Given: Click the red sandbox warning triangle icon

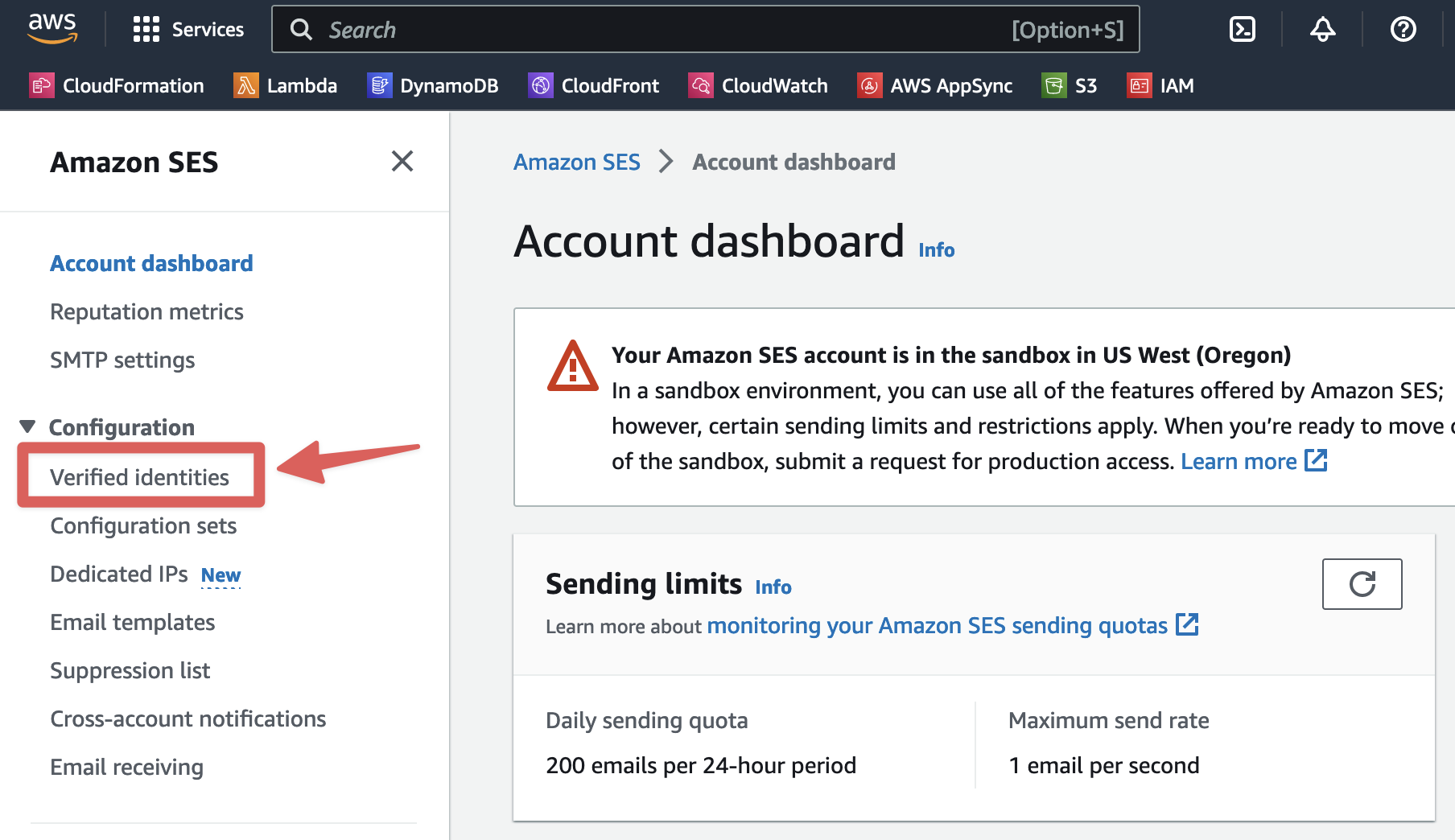Looking at the screenshot, I should click(572, 367).
